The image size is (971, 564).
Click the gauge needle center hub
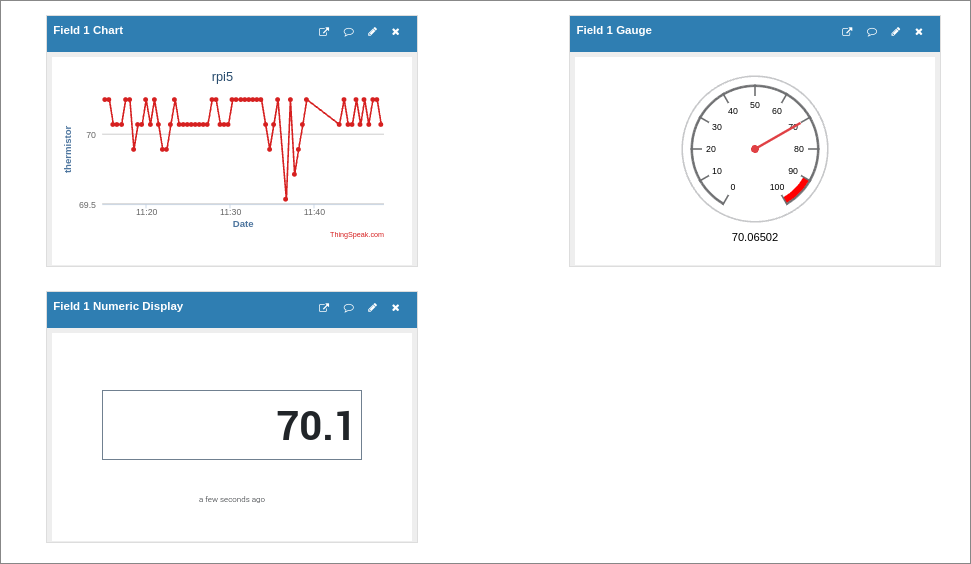[755, 149]
